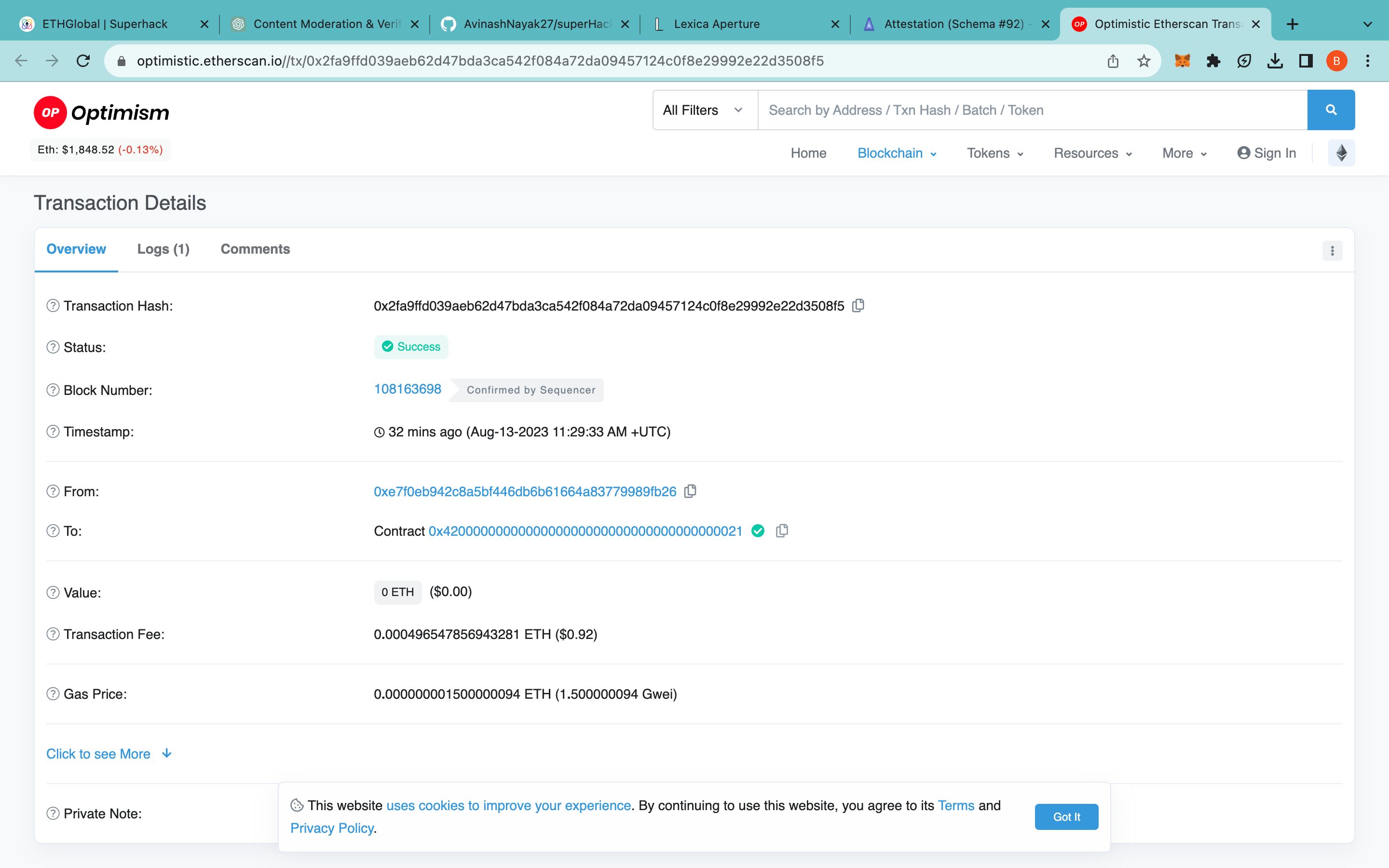Click the Status help question icon
This screenshot has width=1389, height=868.
pos(53,347)
